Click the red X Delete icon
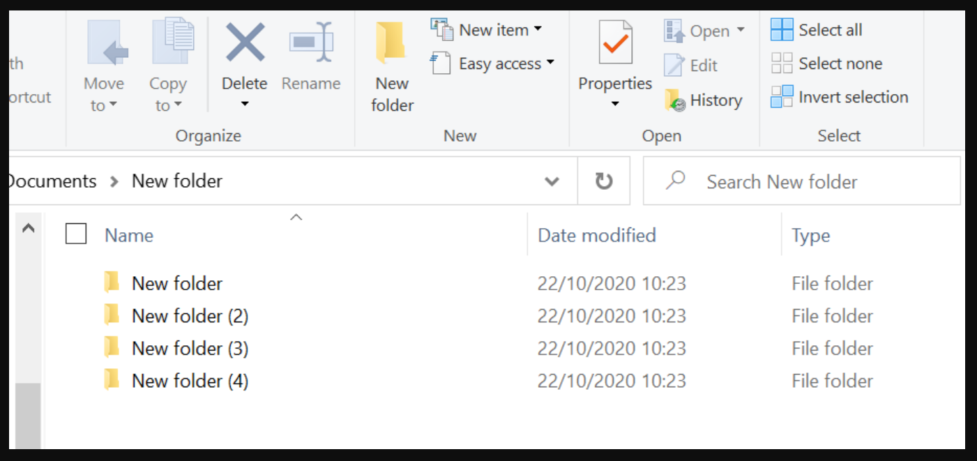The width and height of the screenshot is (977, 461). pos(244,42)
